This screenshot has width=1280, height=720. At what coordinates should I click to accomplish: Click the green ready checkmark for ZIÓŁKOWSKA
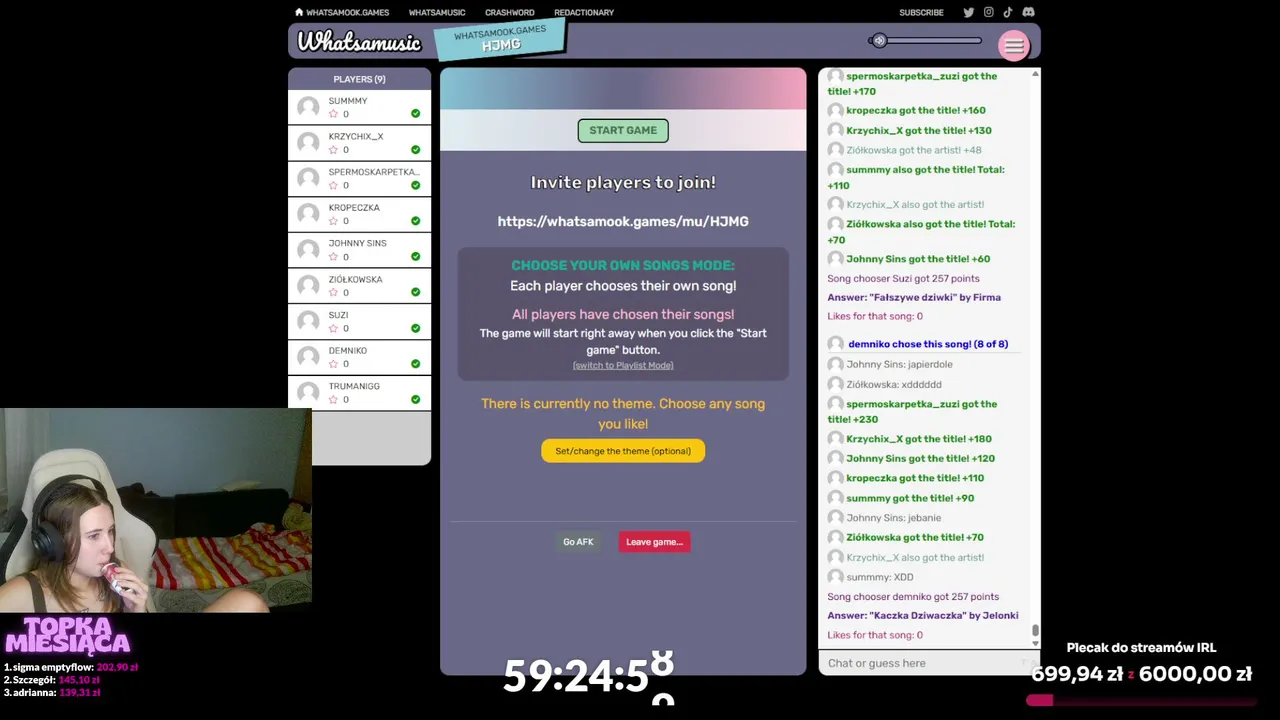415,293
